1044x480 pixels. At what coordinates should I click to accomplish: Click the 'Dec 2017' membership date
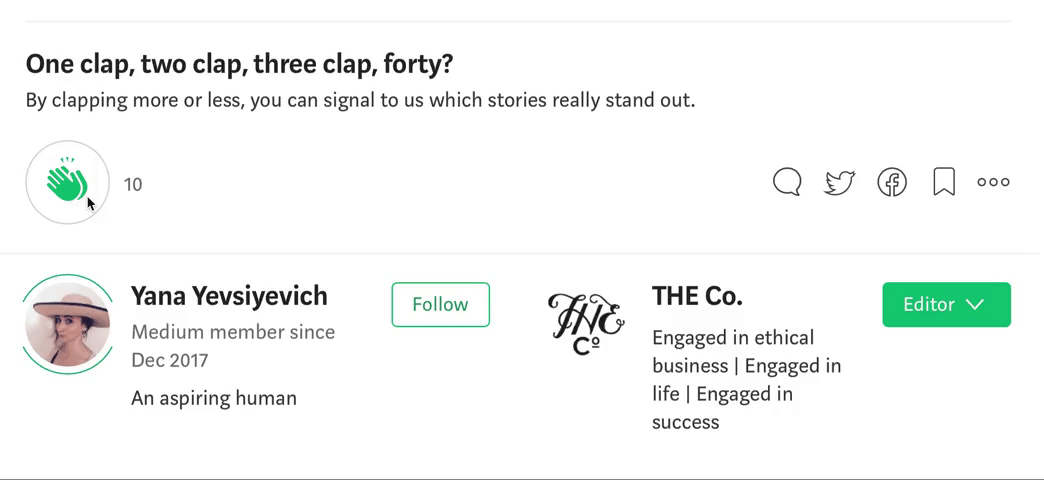point(169,360)
